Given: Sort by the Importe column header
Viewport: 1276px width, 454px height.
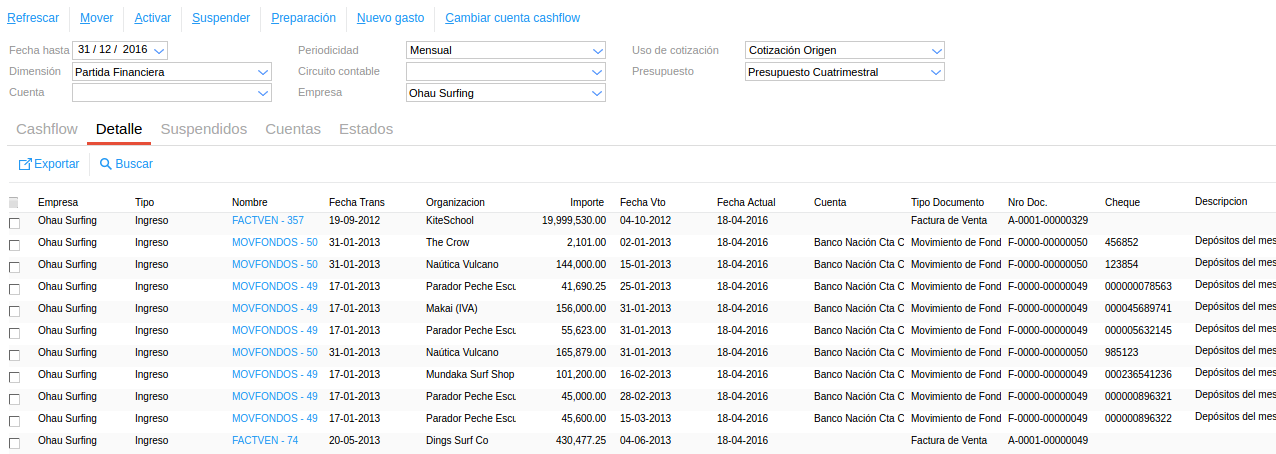Looking at the screenshot, I should click(586, 202).
